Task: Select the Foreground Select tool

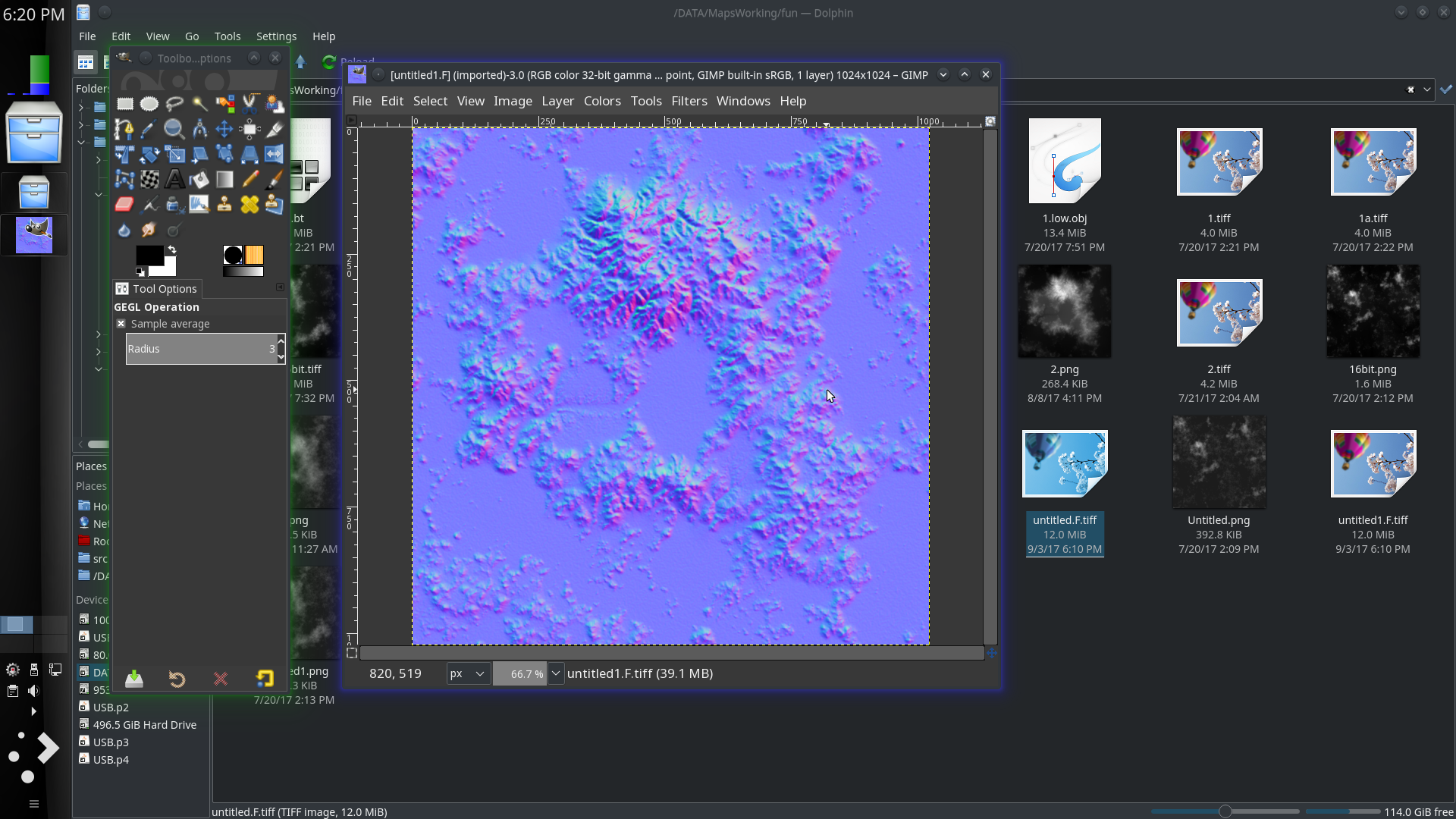Action: [275, 104]
